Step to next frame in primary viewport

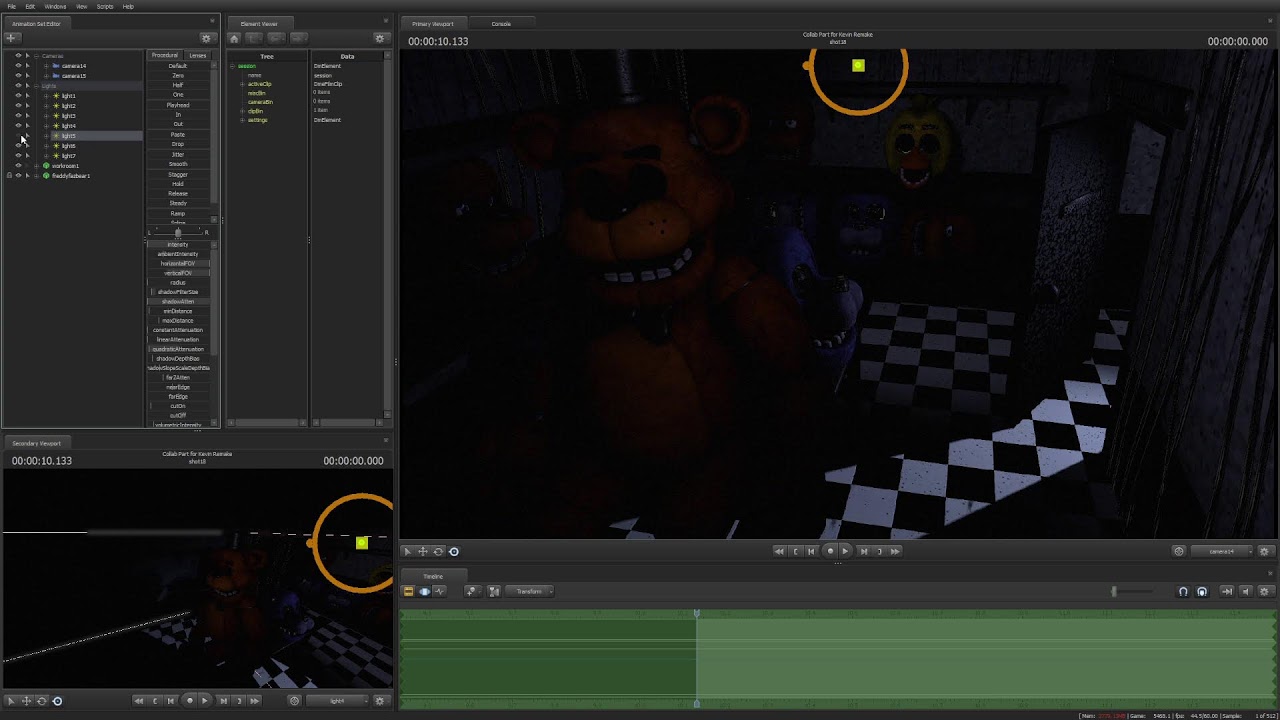(864, 551)
